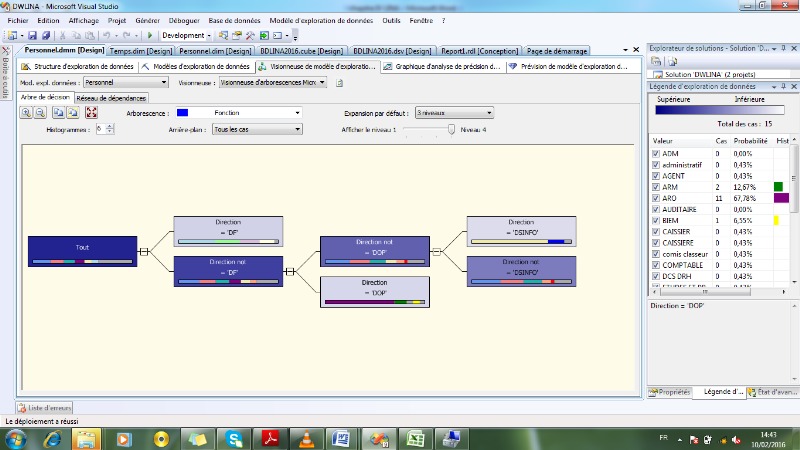Open the Arborescence 'Fonction' dropdown
Image resolution: width=800 pixels, height=450 pixels.
tap(298, 114)
